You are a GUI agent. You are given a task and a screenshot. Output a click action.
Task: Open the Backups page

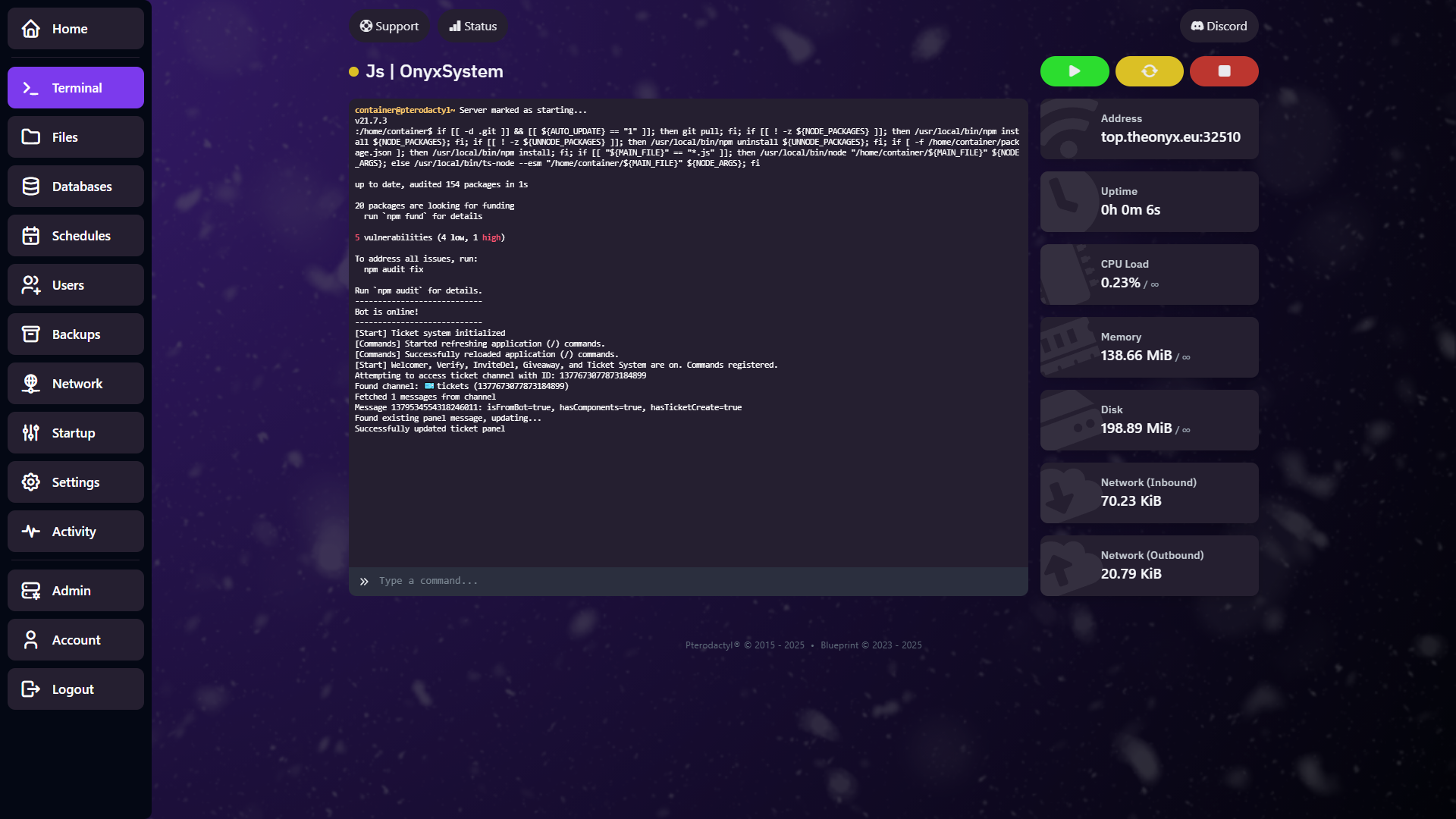pos(76,334)
